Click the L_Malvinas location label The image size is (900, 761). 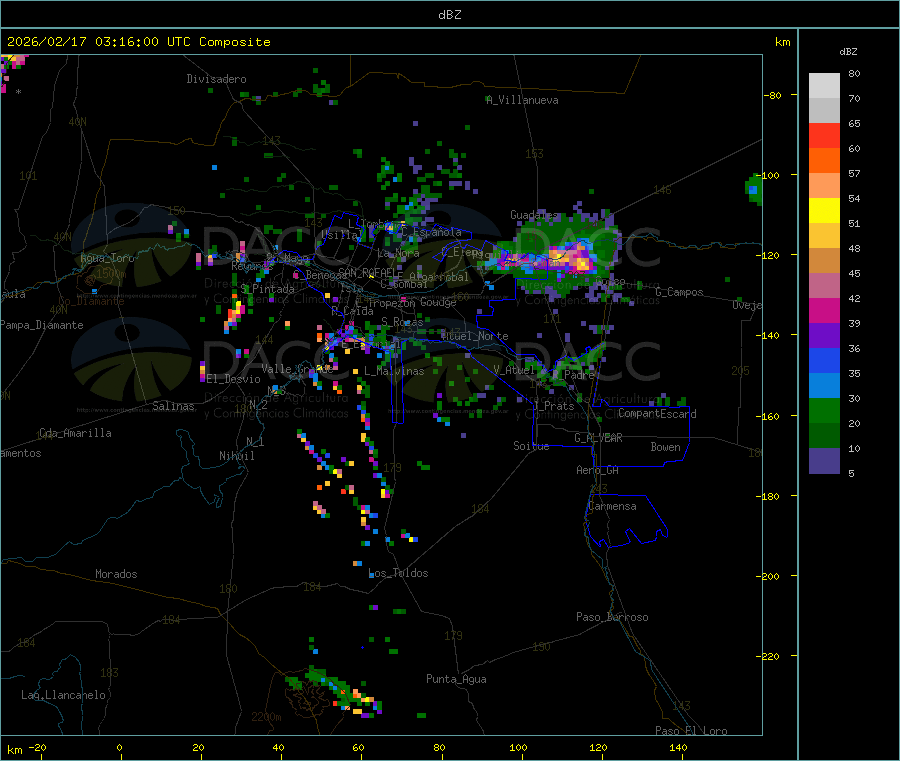[x=394, y=371]
